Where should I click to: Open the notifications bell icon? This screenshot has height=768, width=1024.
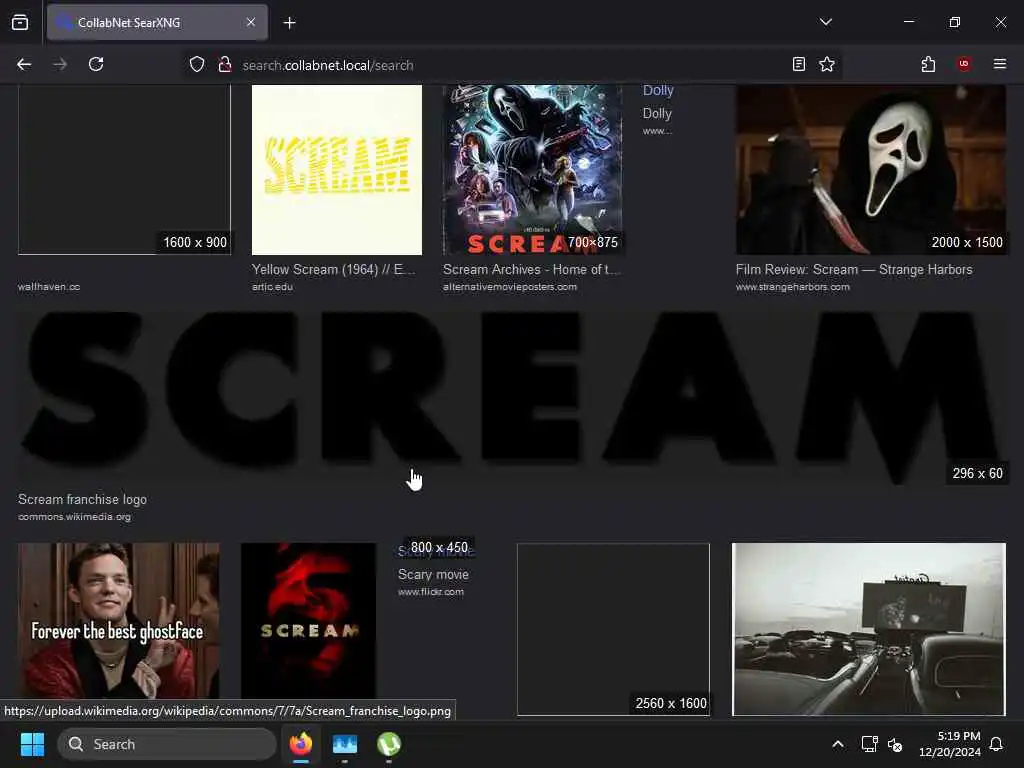(996, 744)
